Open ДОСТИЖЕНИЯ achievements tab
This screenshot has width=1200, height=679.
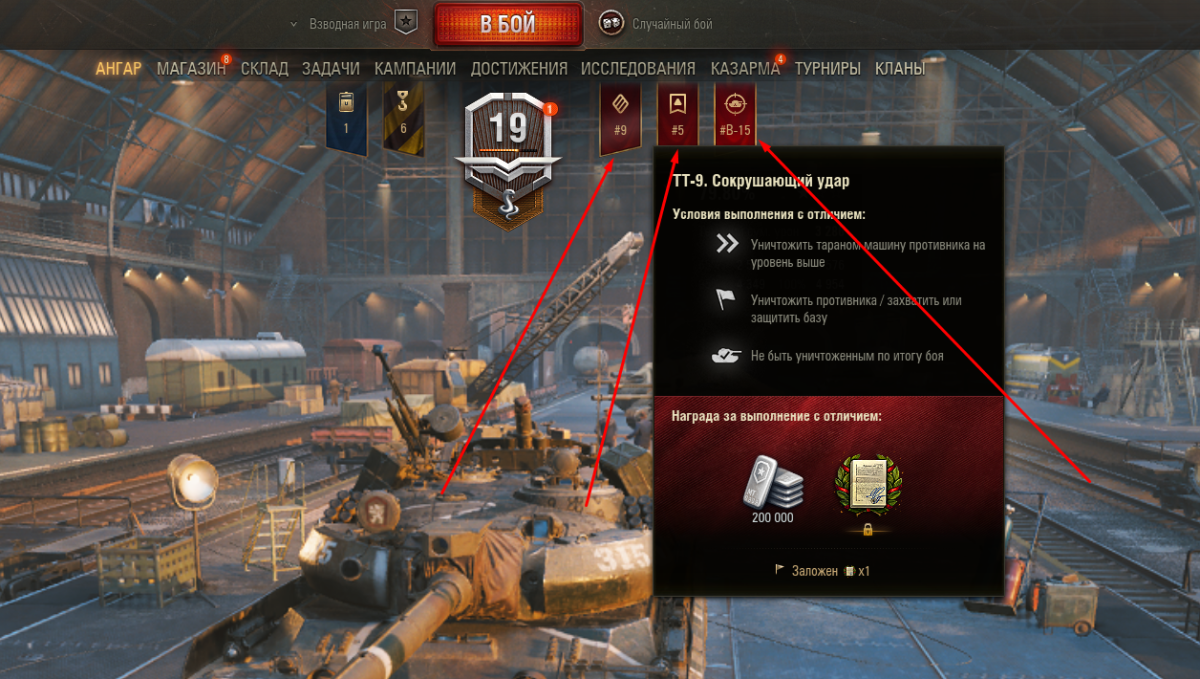click(x=519, y=69)
